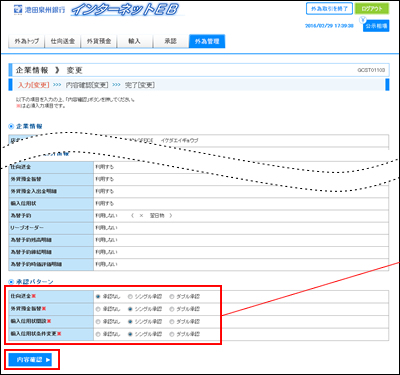400x375 pixels.
Task: Choose シングル承認 for 外貨預金振替
Action: point(130,309)
